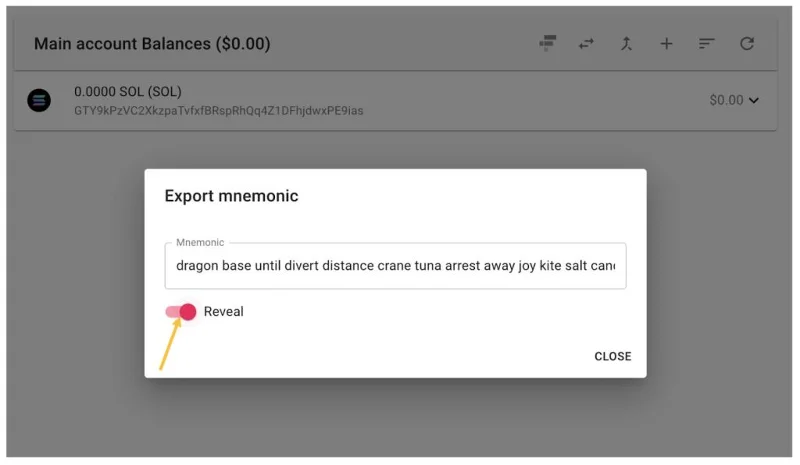The height and width of the screenshot is (465, 800).
Task: Click the 0.0000 SOL (SOL) balance line
Action: click(x=128, y=92)
